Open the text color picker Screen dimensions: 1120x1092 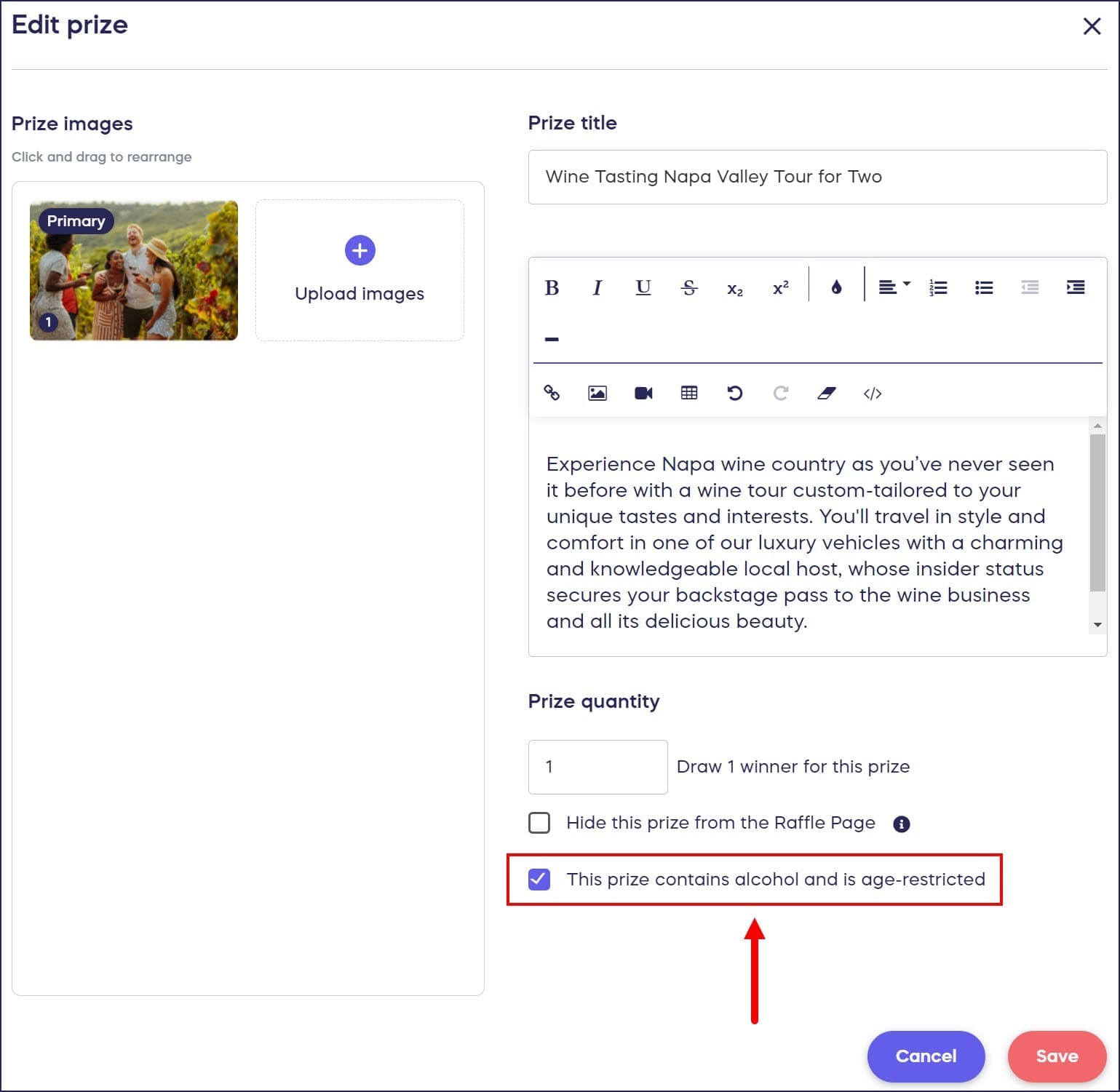[836, 288]
